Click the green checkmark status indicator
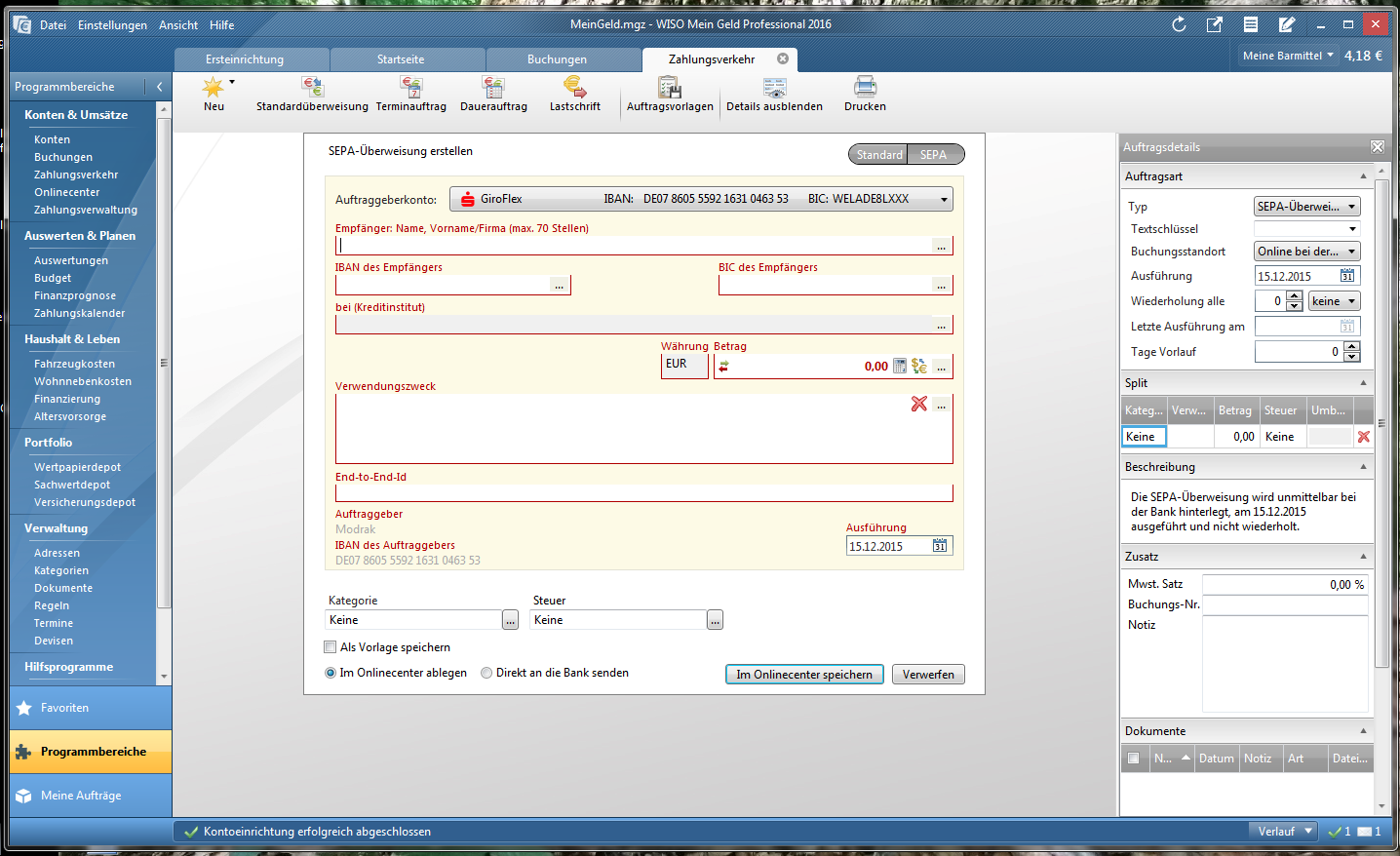Image resolution: width=1400 pixels, height=856 pixels. tap(1334, 832)
